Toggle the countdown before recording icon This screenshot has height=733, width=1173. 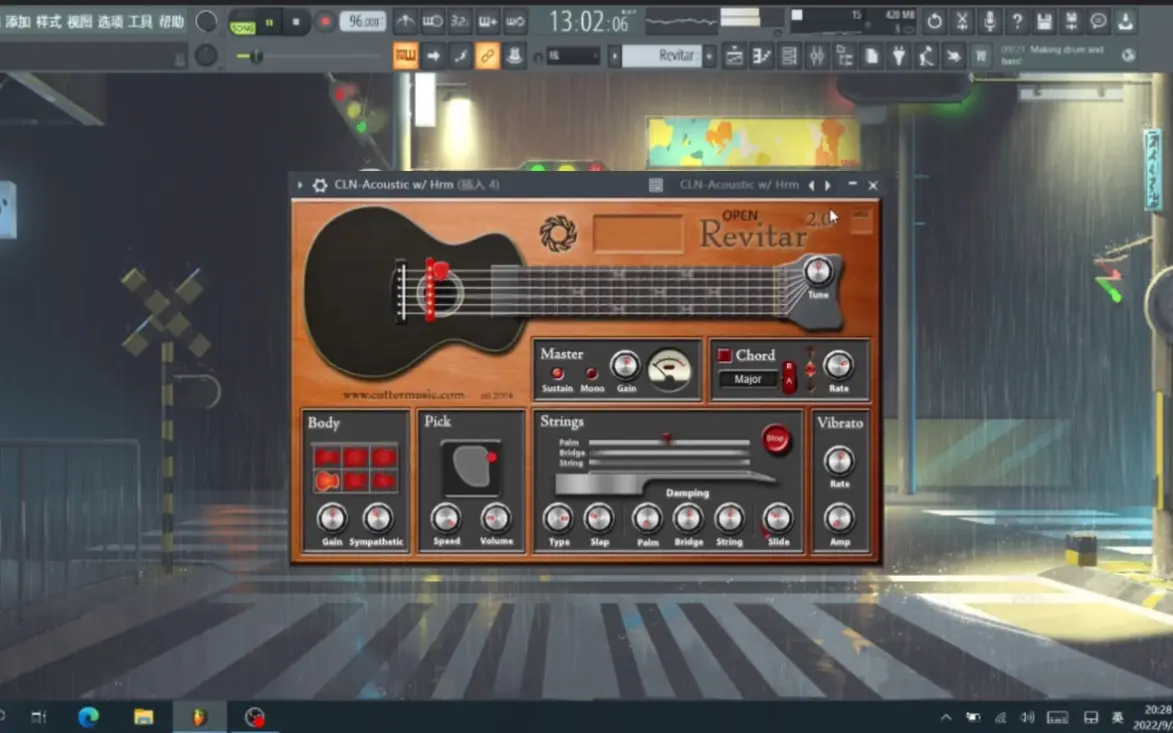click(460, 22)
